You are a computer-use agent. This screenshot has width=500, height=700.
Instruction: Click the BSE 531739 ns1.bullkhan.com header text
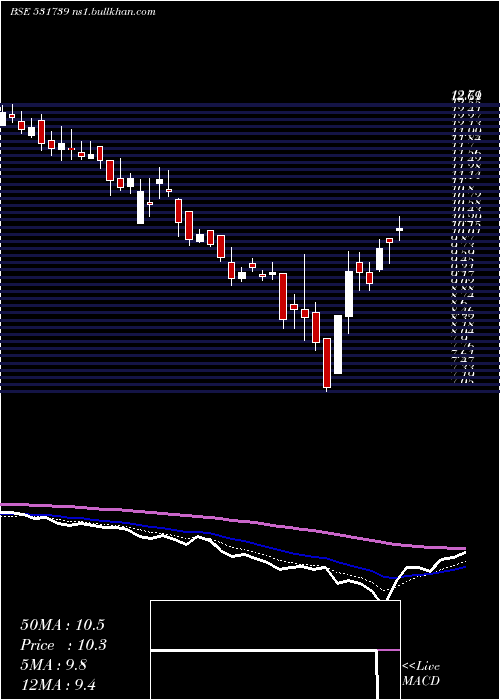click(x=83, y=12)
